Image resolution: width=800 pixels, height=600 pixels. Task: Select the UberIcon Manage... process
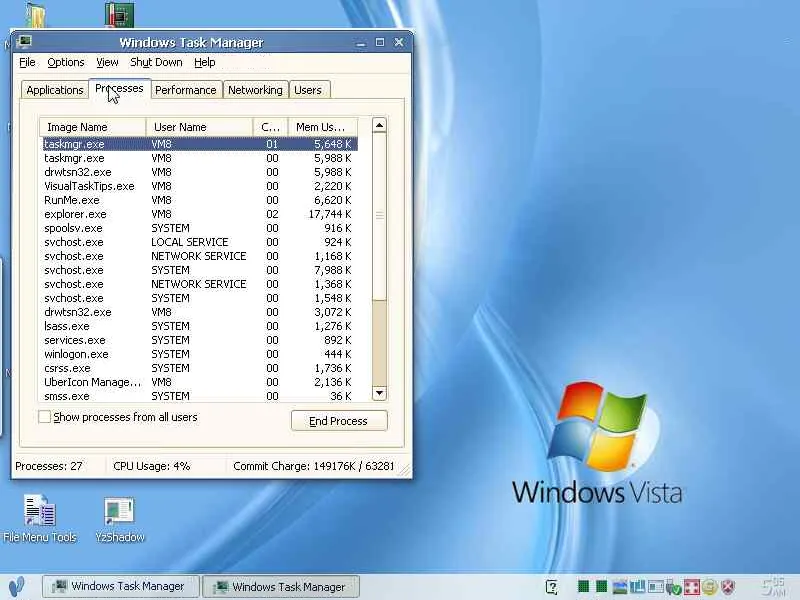pos(199,382)
